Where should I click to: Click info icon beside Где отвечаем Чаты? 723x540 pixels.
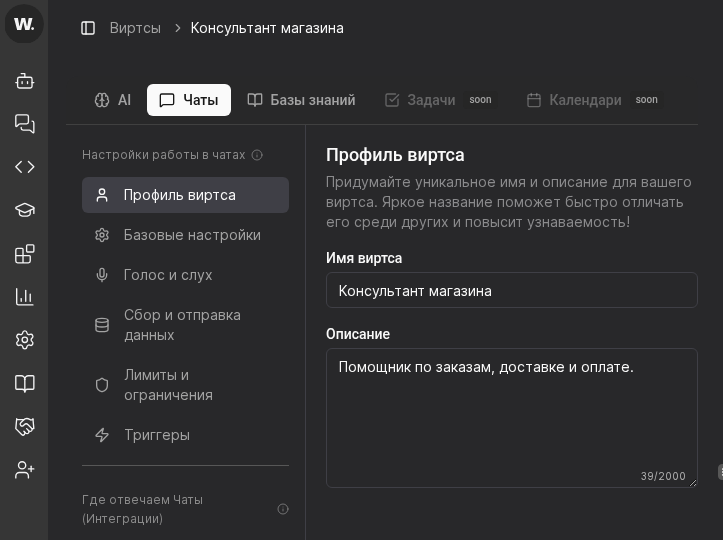tap(283, 509)
